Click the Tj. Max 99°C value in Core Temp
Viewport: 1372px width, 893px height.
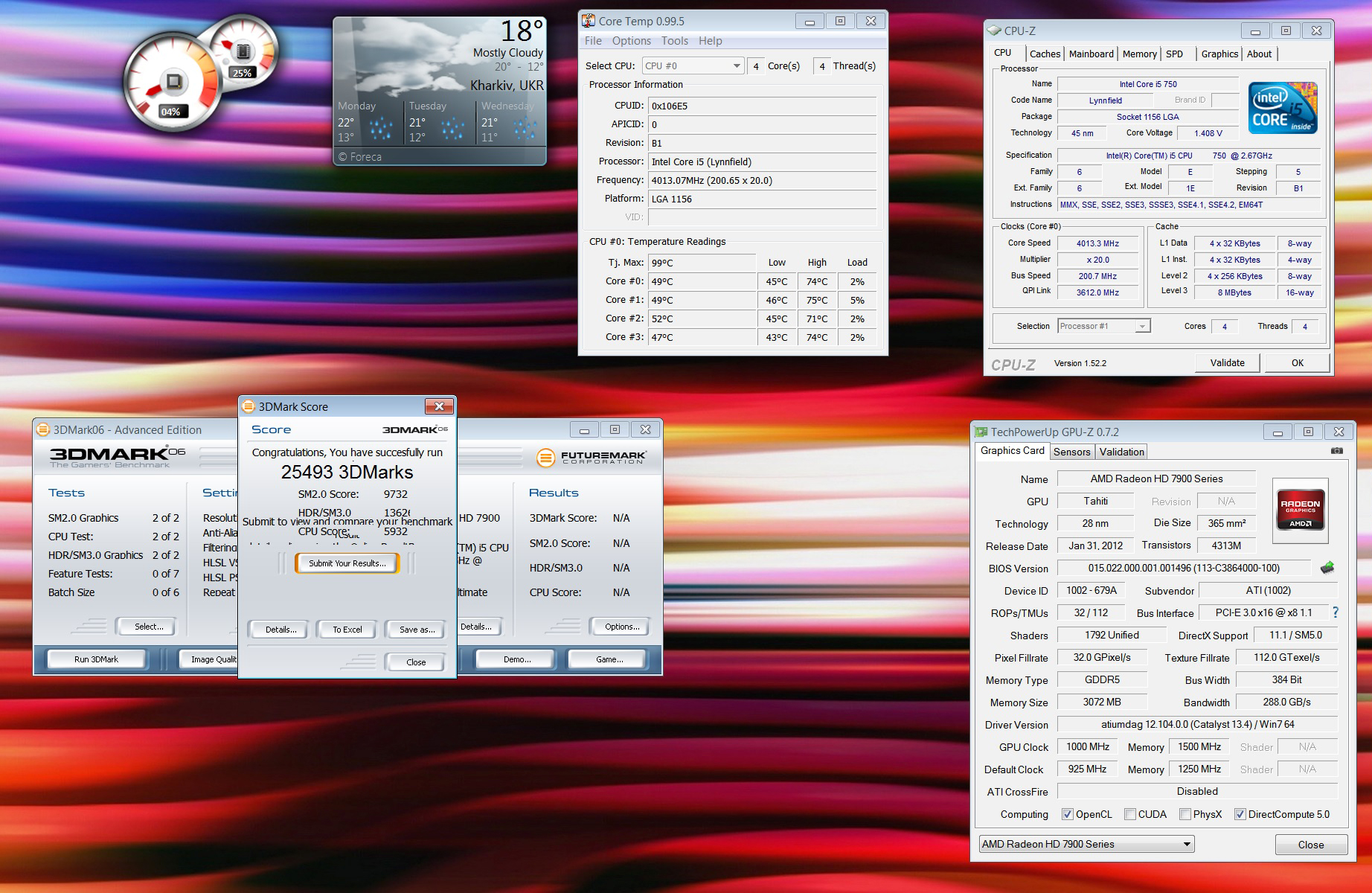702,263
